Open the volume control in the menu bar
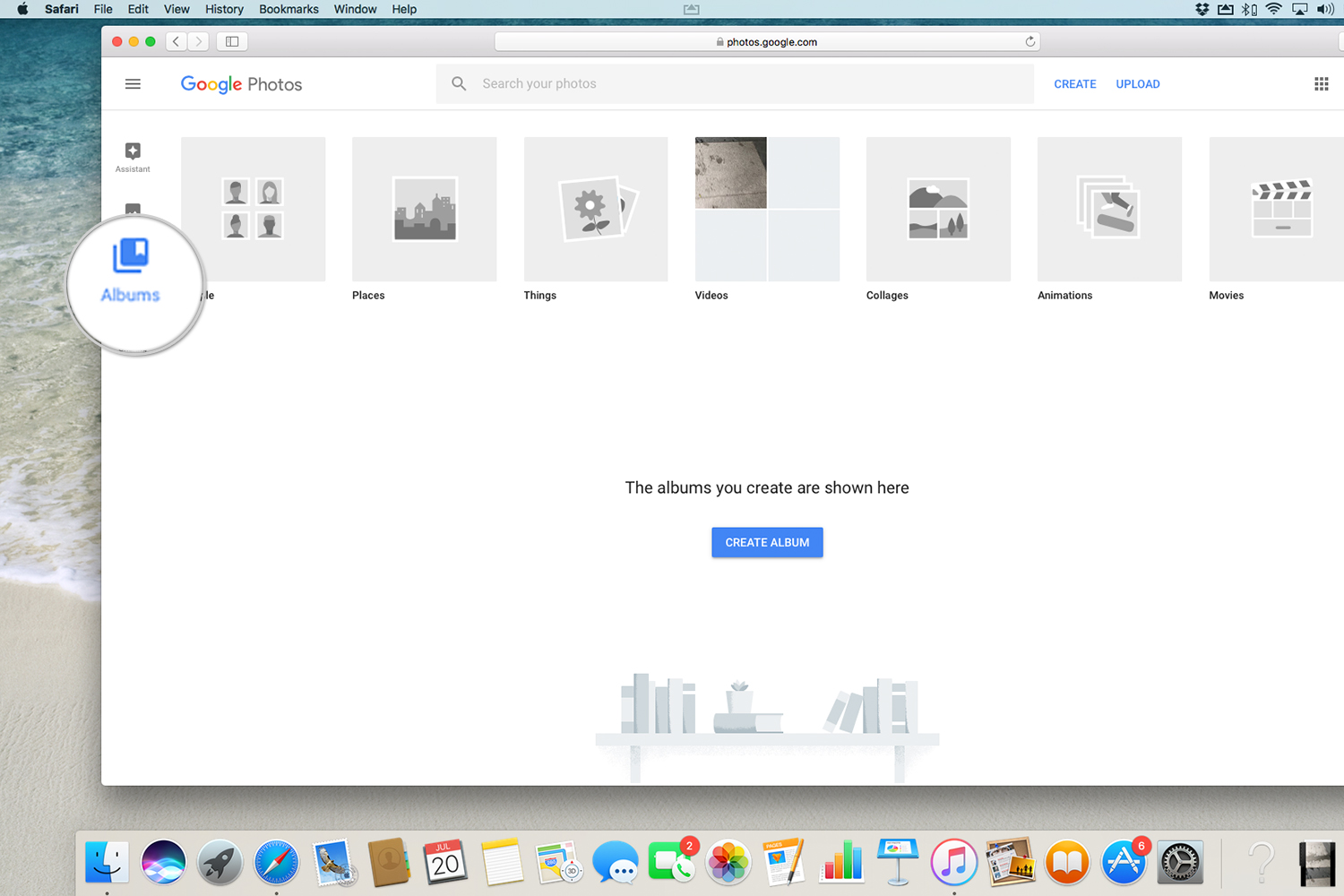Image resolution: width=1344 pixels, height=896 pixels. click(x=1325, y=9)
